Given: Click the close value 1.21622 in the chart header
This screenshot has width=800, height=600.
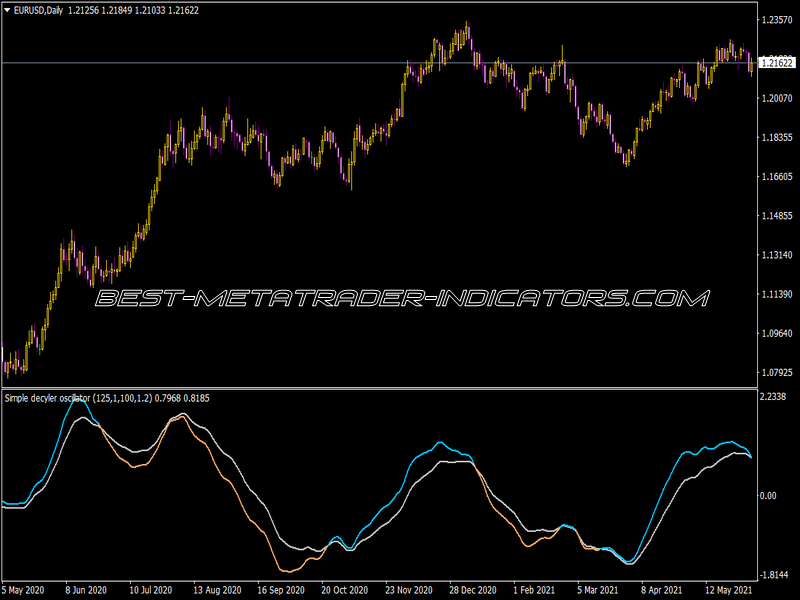Looking at the screenshot, I should pyautogui.click(x=184, y=10).
